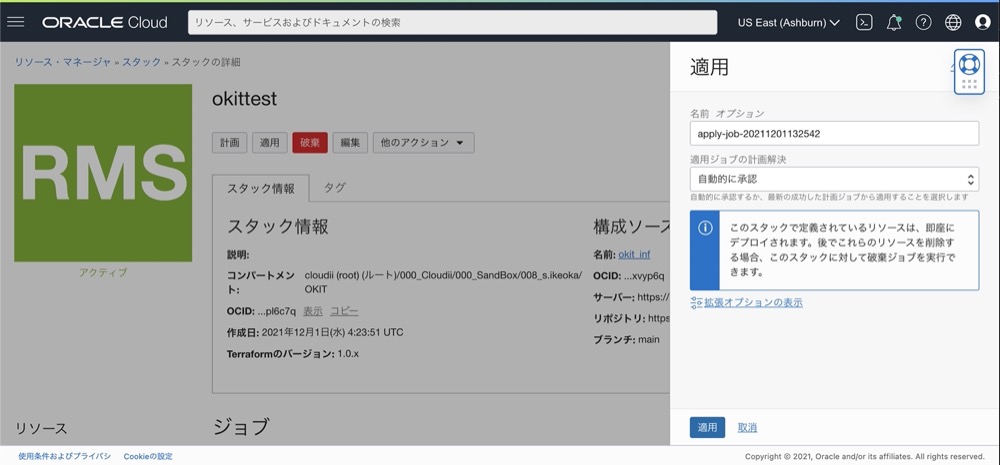1000x465 pixels.
Task: Open the notifications bell
Action: pyautogui.click(x=894, y=22)
